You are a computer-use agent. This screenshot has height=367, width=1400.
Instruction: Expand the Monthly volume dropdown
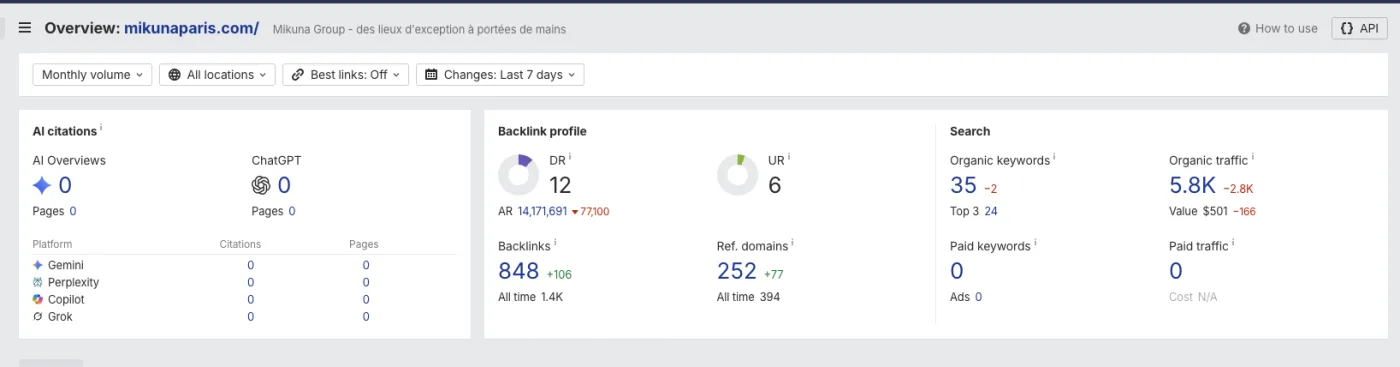click(92, 75)
